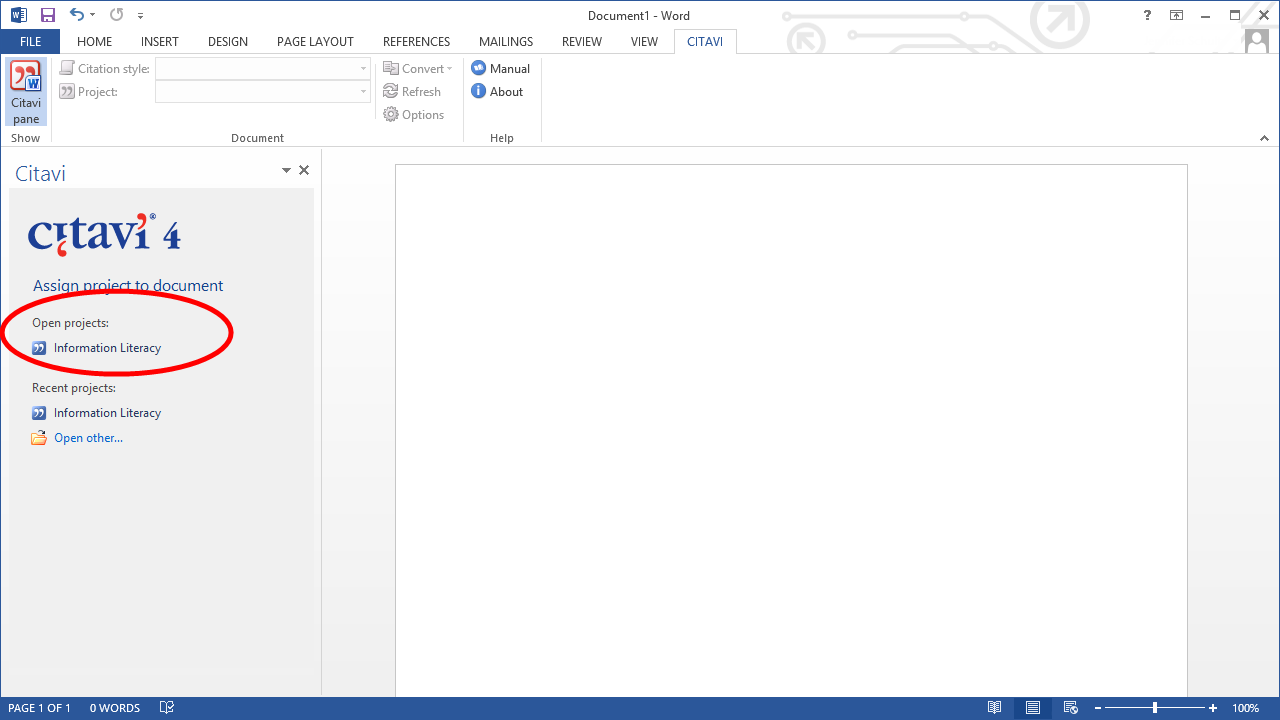Switch to Print Layout view
This screenshot has height=720, width=1280.
[x=1032, y=708]
